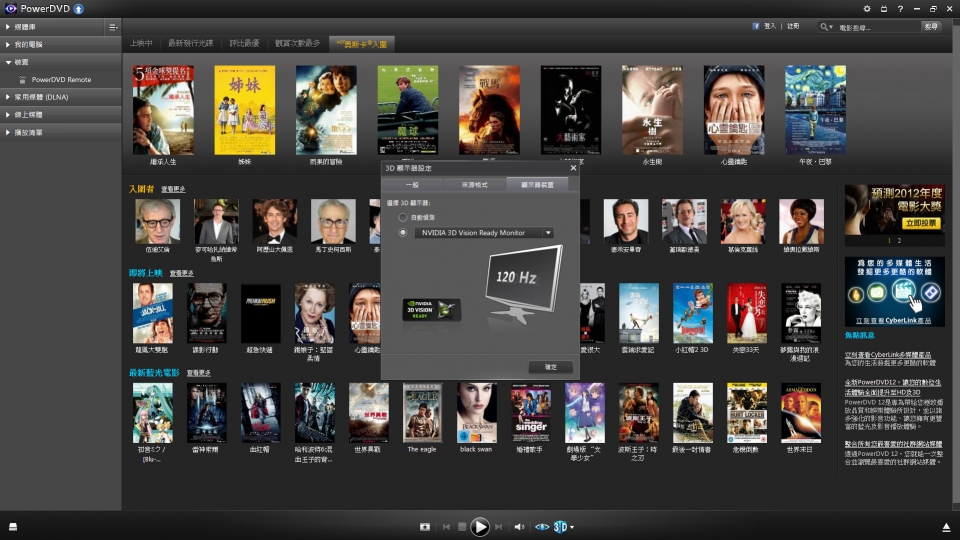Image resolution: width=960 pixels, height=540 pixels.
Task: Open the NVIDIA 3D Vision Ready Monitor dropdown
Action: pyautogui.click(x=484, y=233)
